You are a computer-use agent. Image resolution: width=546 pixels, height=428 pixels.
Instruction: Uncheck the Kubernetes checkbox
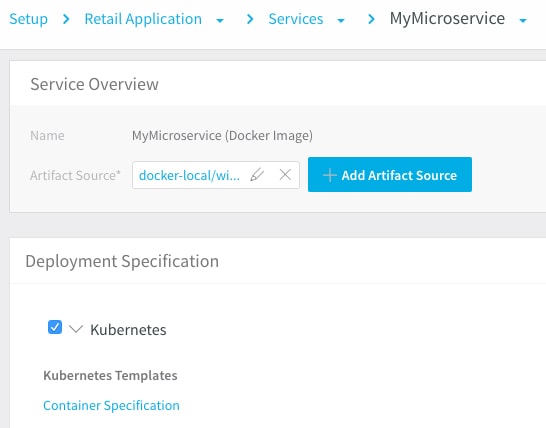[55, 327]
